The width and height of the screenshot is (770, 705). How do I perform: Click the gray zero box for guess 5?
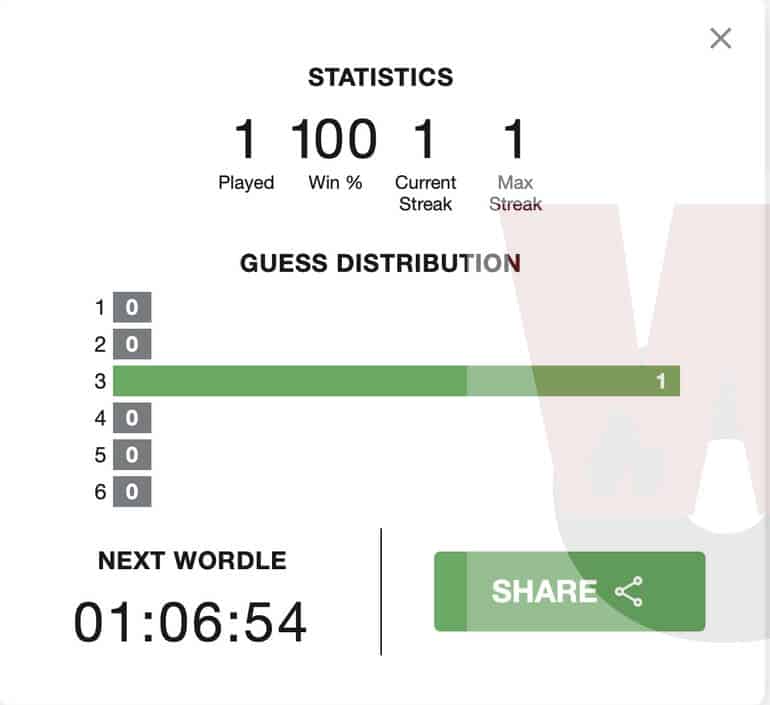132,454
